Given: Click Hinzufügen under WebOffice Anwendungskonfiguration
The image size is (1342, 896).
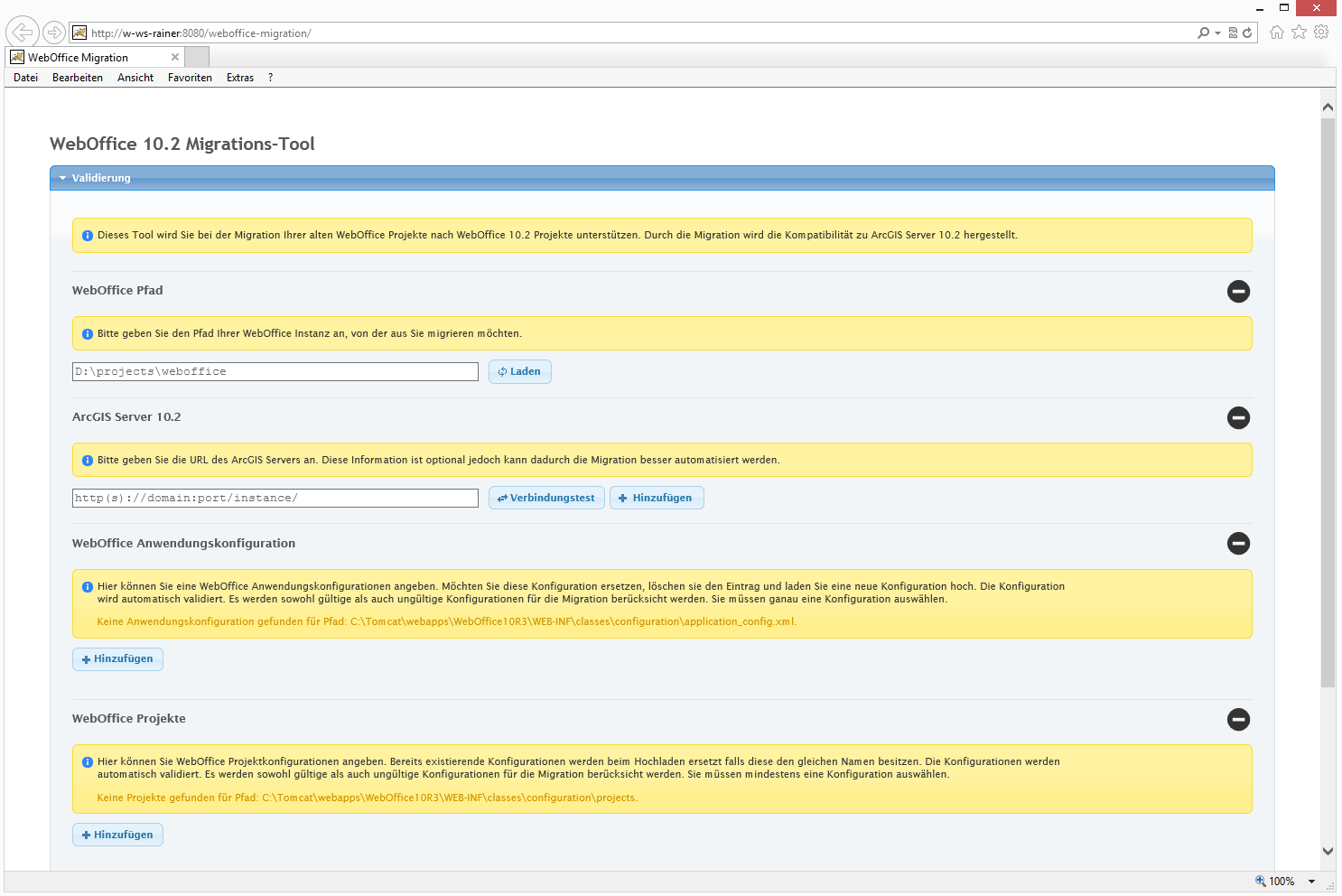Looking at the screenshot, I should pyautogui.click(x=117, y=658).
